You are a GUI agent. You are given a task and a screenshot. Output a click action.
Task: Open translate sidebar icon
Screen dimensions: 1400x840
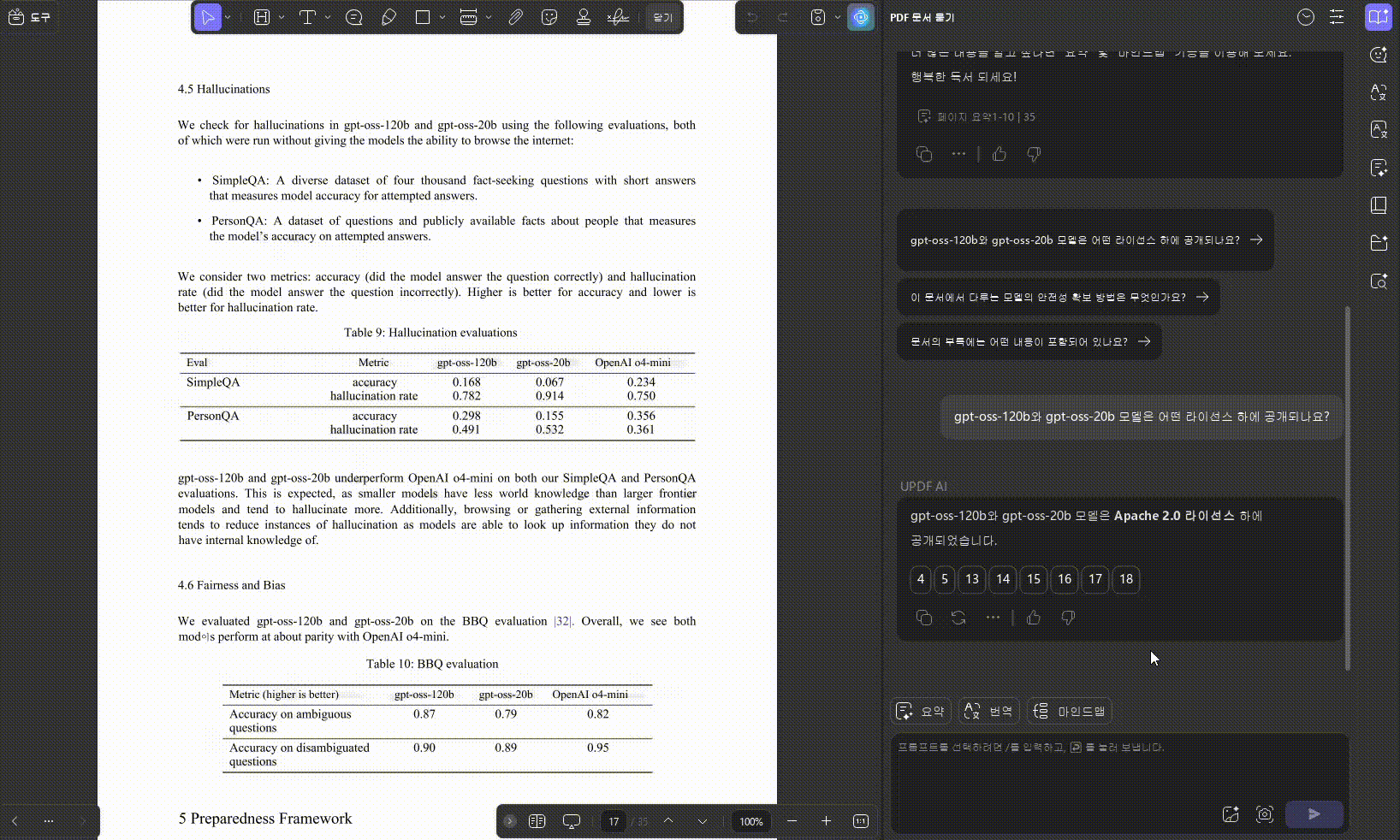(x=1379, y=92)
